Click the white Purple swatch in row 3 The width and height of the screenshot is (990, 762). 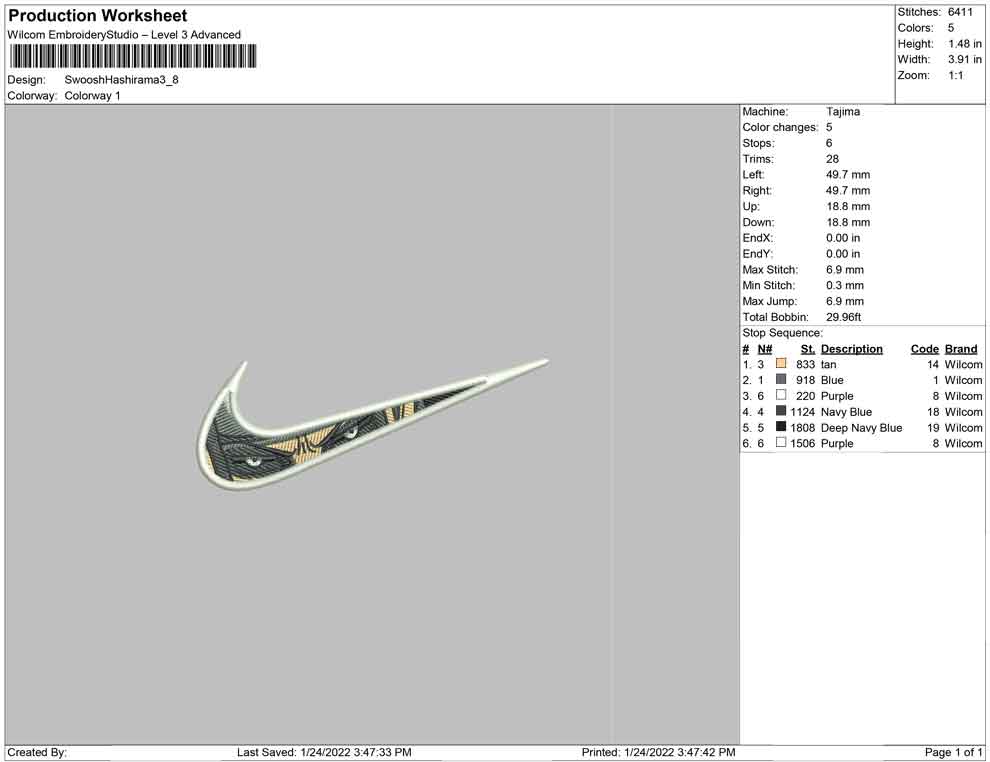pos(781,395)
